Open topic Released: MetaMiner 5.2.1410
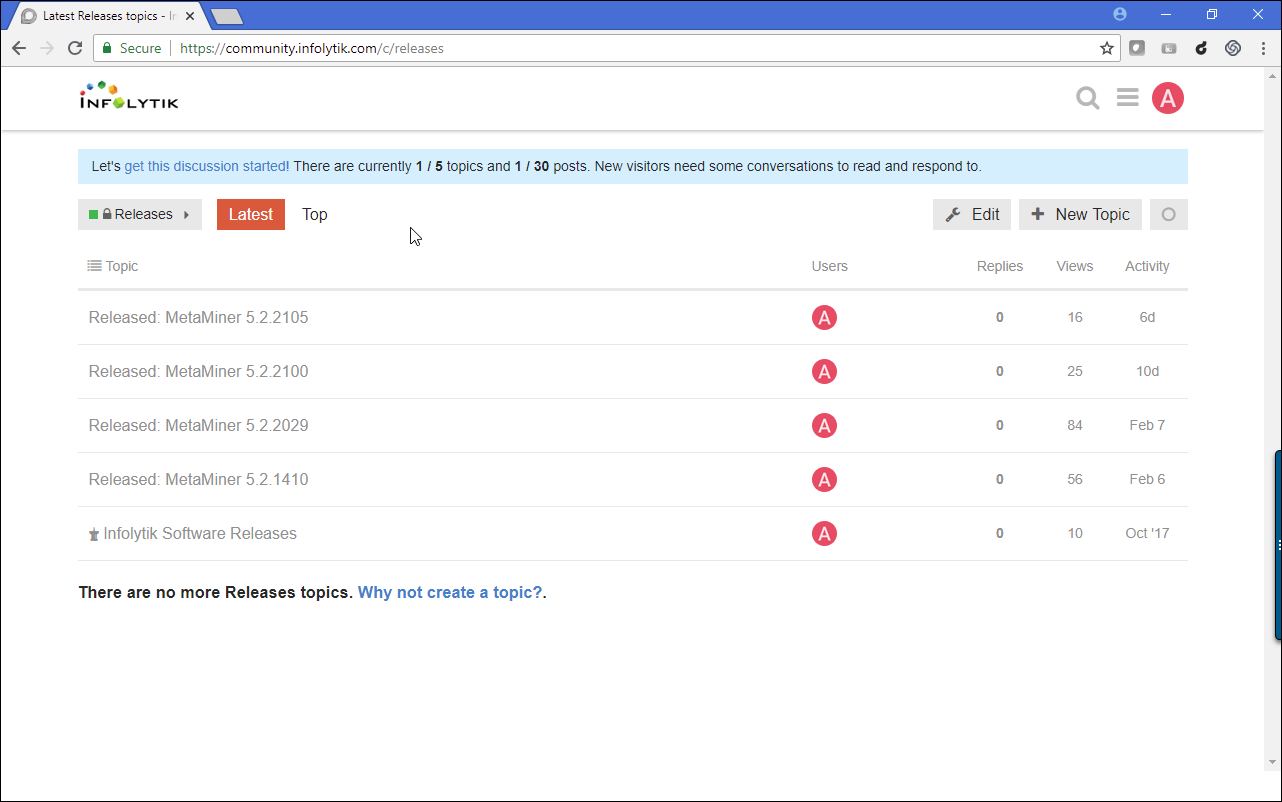1282x802 pixels. (x=198, y=480)
